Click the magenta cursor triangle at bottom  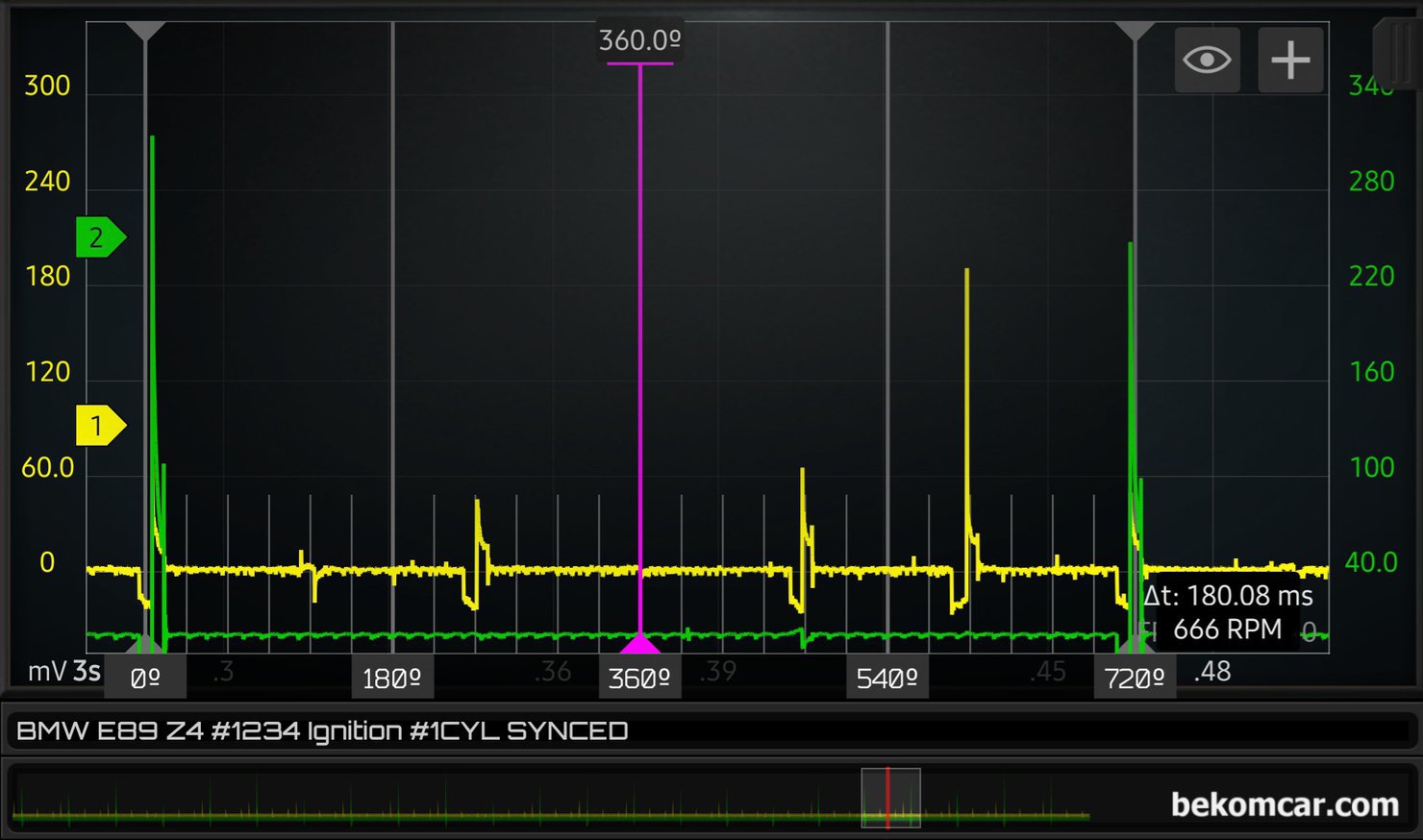639,643
